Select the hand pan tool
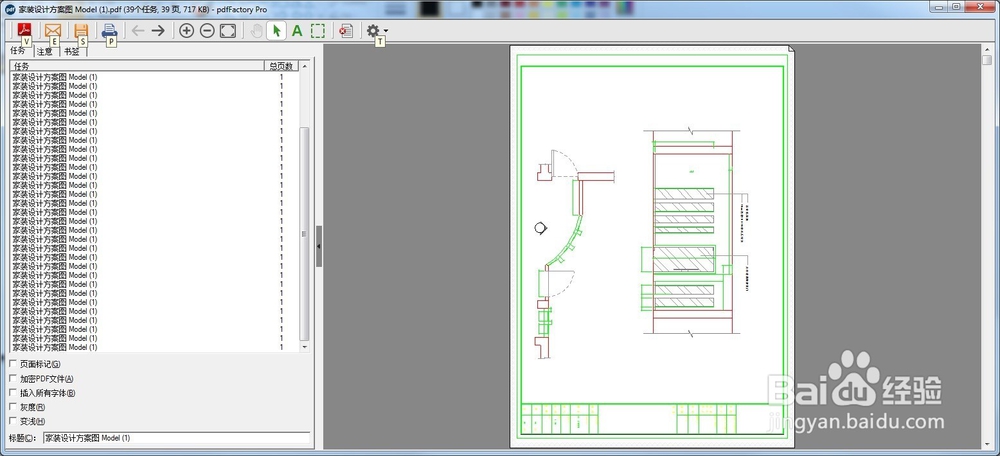 click(x=256, y=31)
